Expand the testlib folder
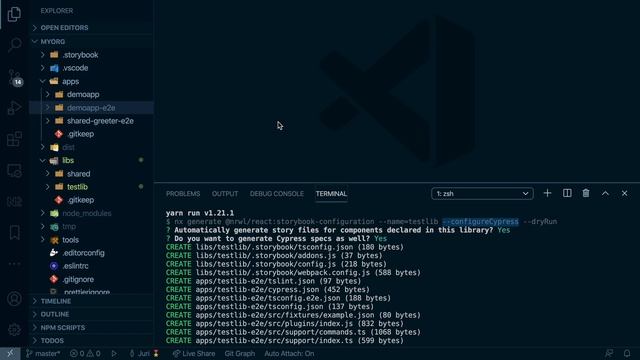This screenshot has width=640, height=360. pos(91,187)
